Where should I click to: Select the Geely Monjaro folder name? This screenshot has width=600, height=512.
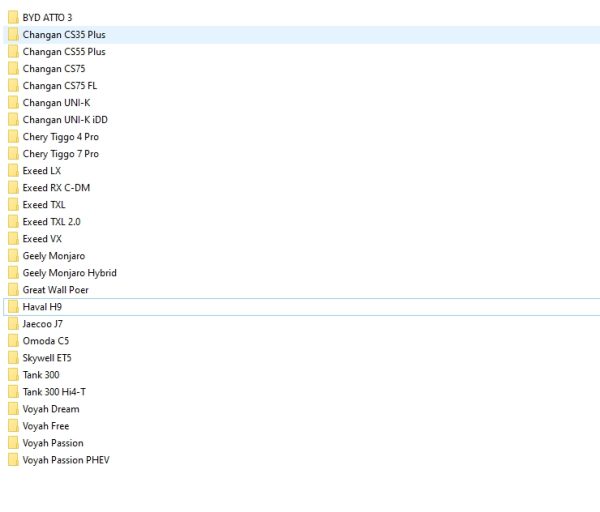54,256
